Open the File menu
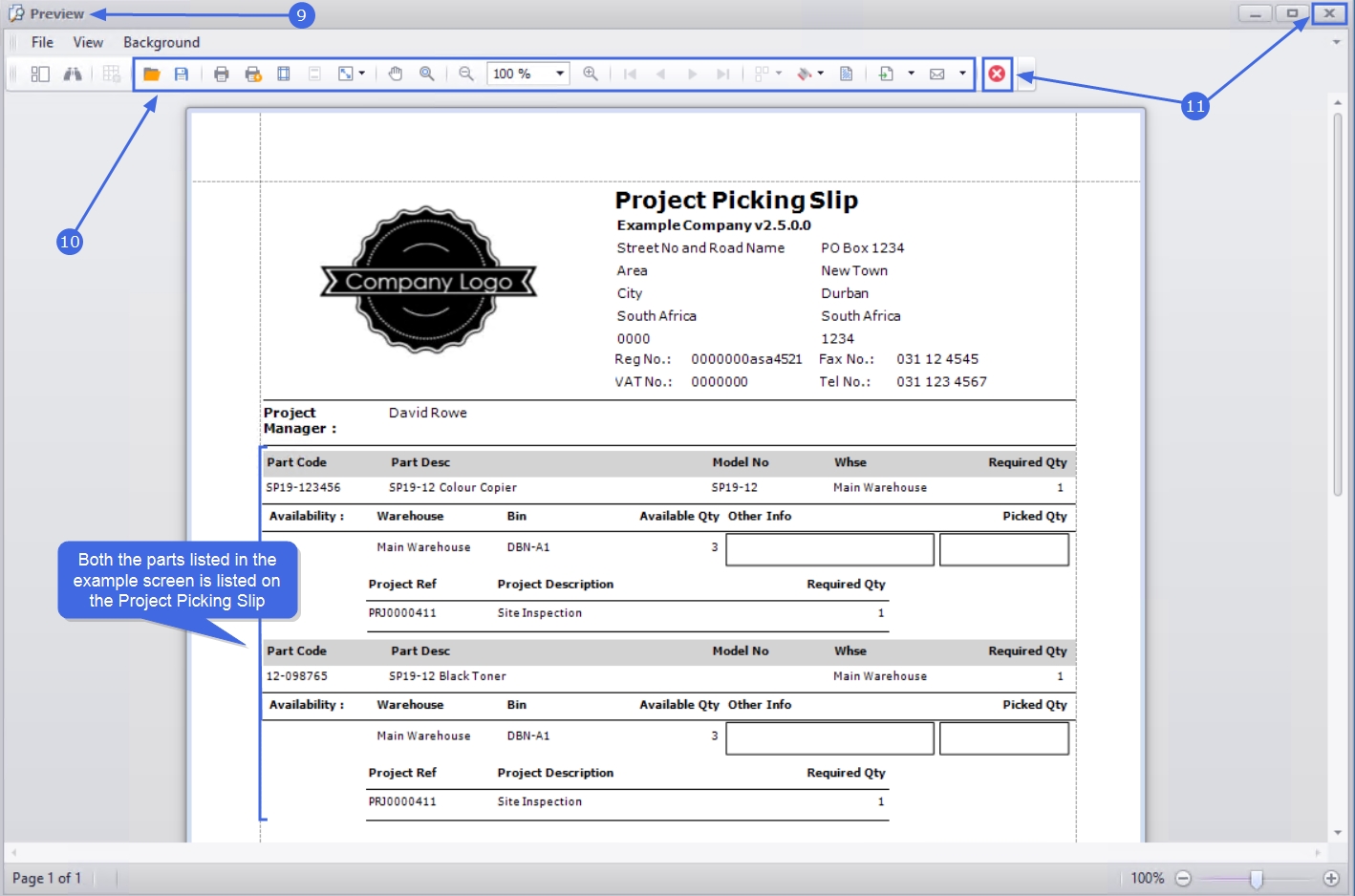This screenshot has width=1355, height=896. tap(42, 42)
